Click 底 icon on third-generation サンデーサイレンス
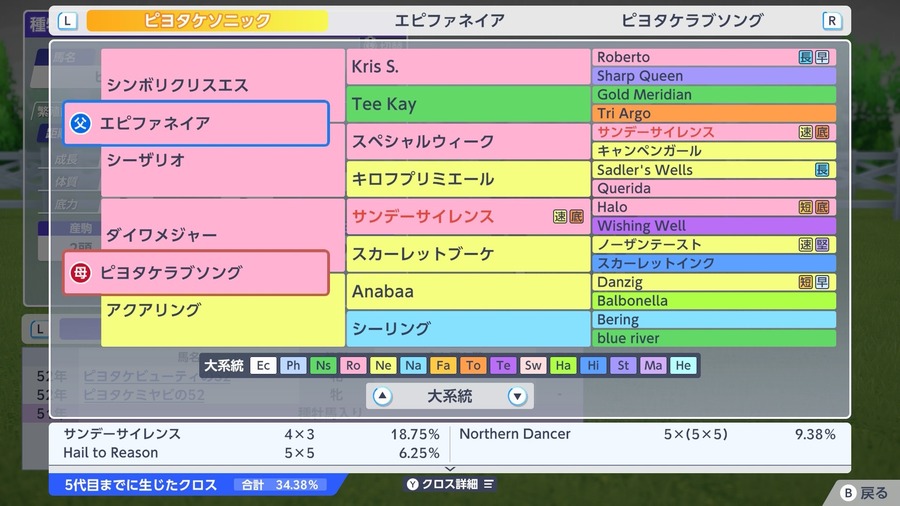 [577, 216]
